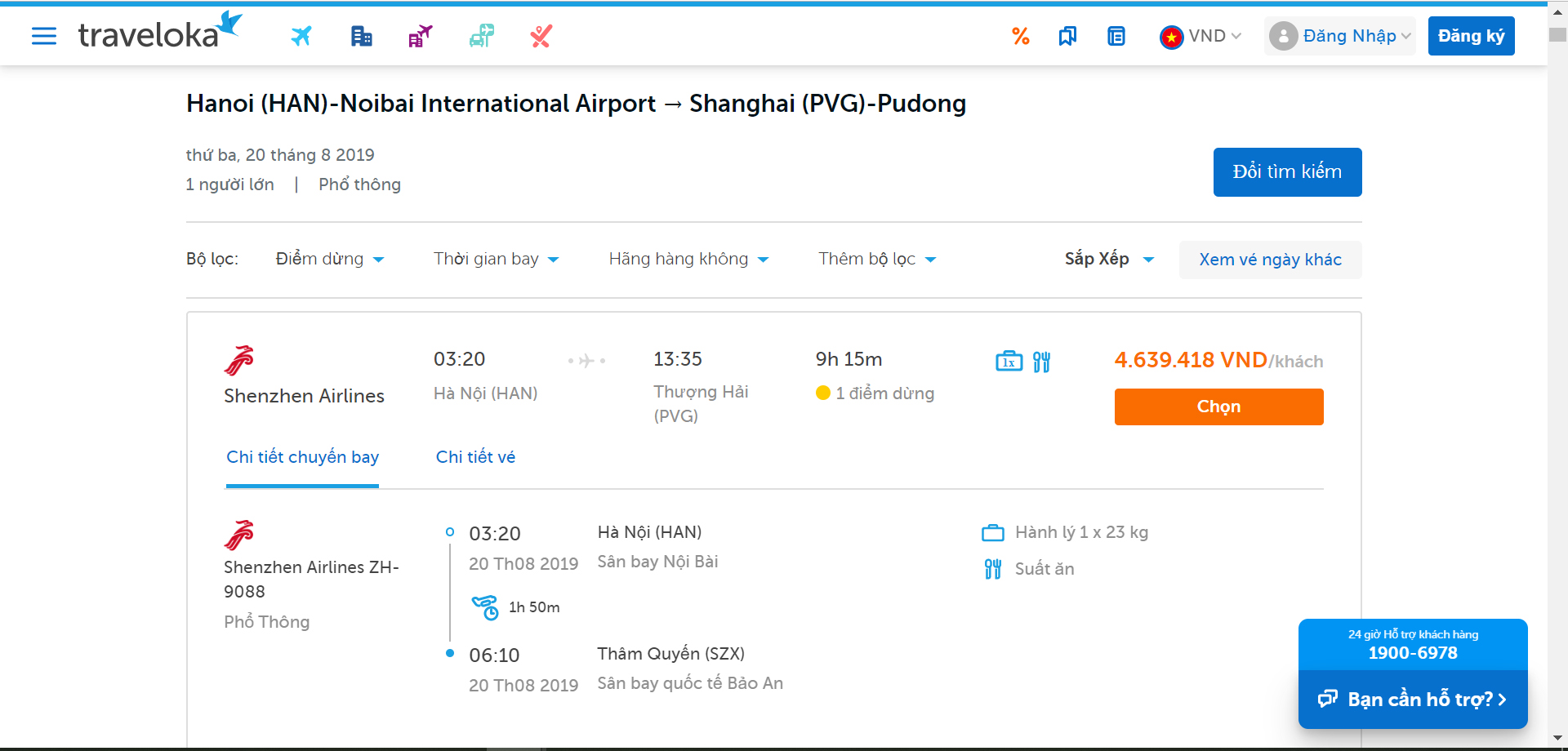Open Thêm bộ lọc more filters

pyautogui.click(x=877, y=259)
